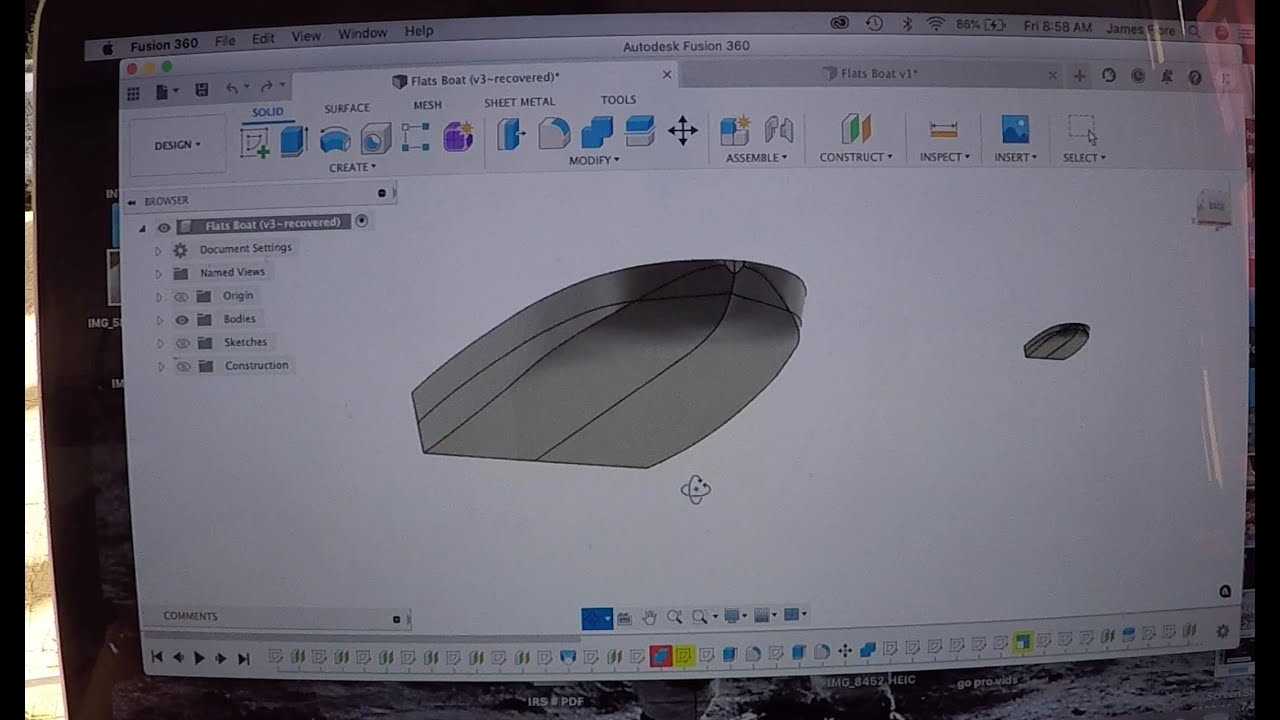This screenshot has width=1280, height=720.
Task: Click the ViewCube in the corner
Action: point(1214,207)
